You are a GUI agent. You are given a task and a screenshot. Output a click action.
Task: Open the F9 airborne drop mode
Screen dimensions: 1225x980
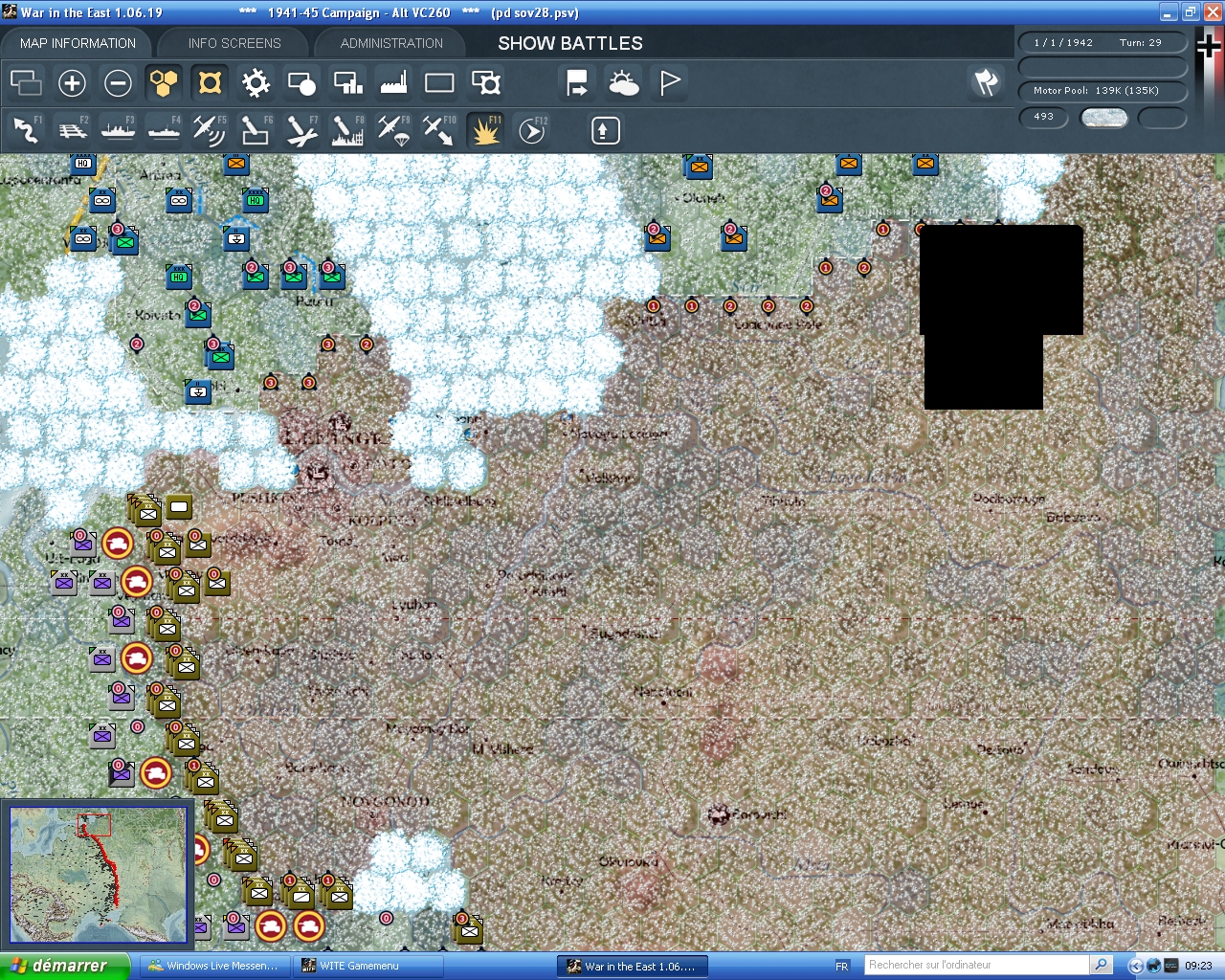point(393,130)
